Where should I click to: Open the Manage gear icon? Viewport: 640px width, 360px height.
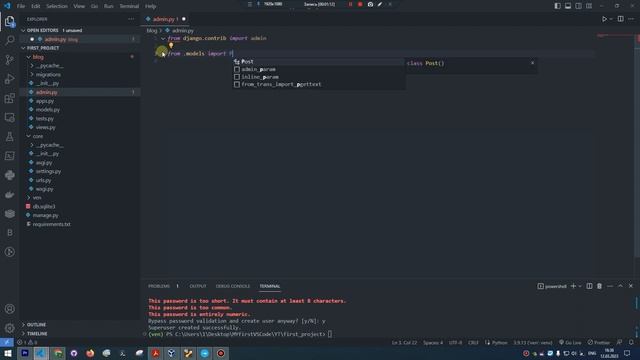(x=9, y=328)
